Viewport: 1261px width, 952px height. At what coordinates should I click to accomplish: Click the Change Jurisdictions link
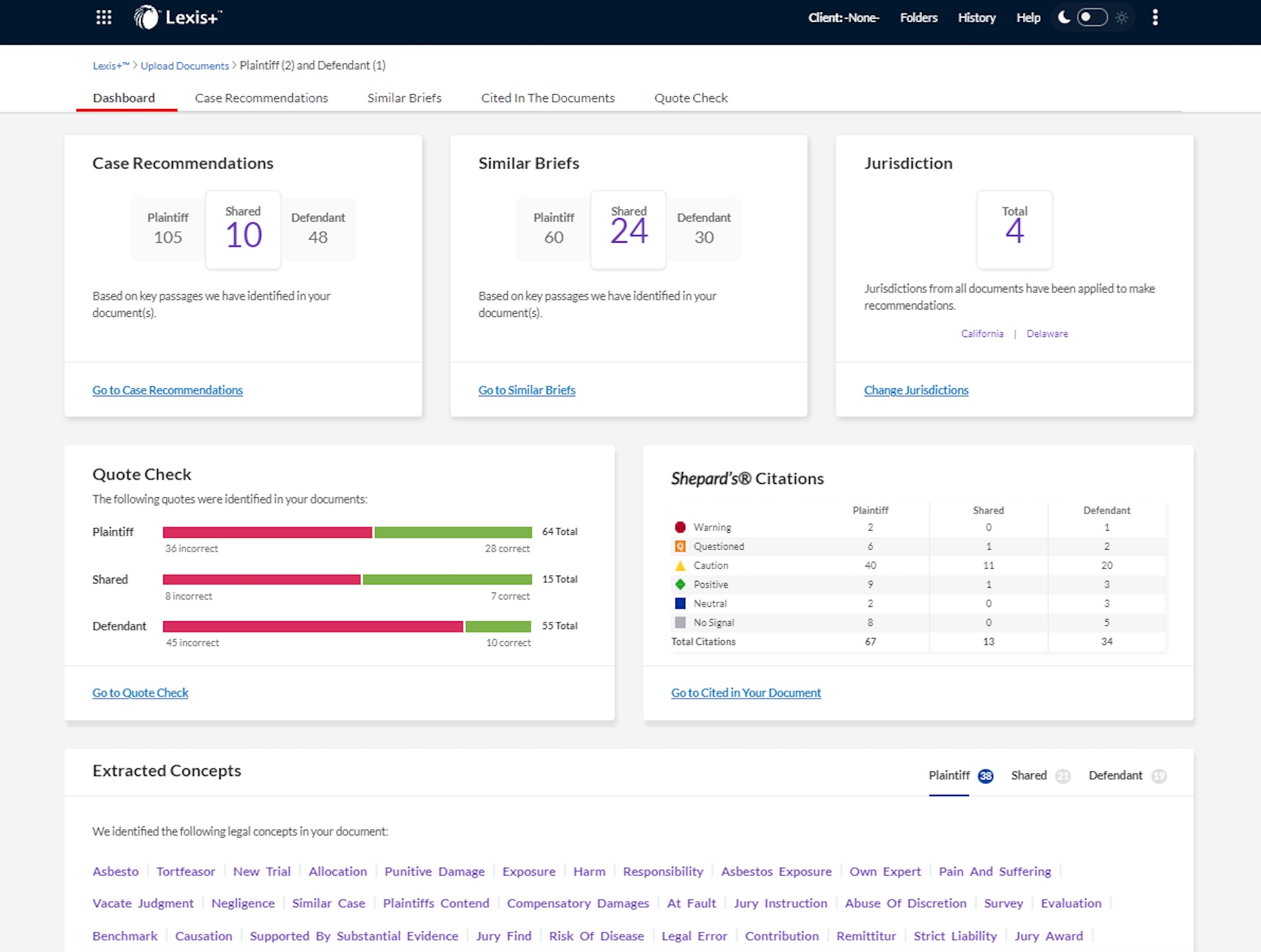(915, 390)
